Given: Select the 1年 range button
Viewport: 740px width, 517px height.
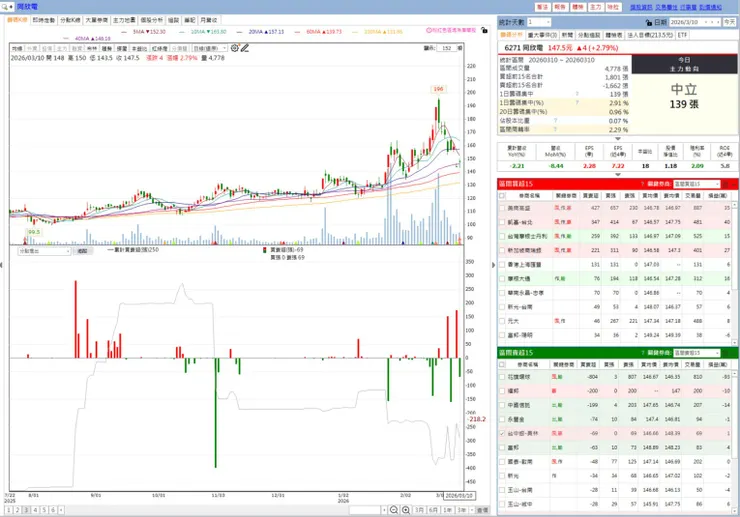Looking at the screenshot, I should (447, 510).
